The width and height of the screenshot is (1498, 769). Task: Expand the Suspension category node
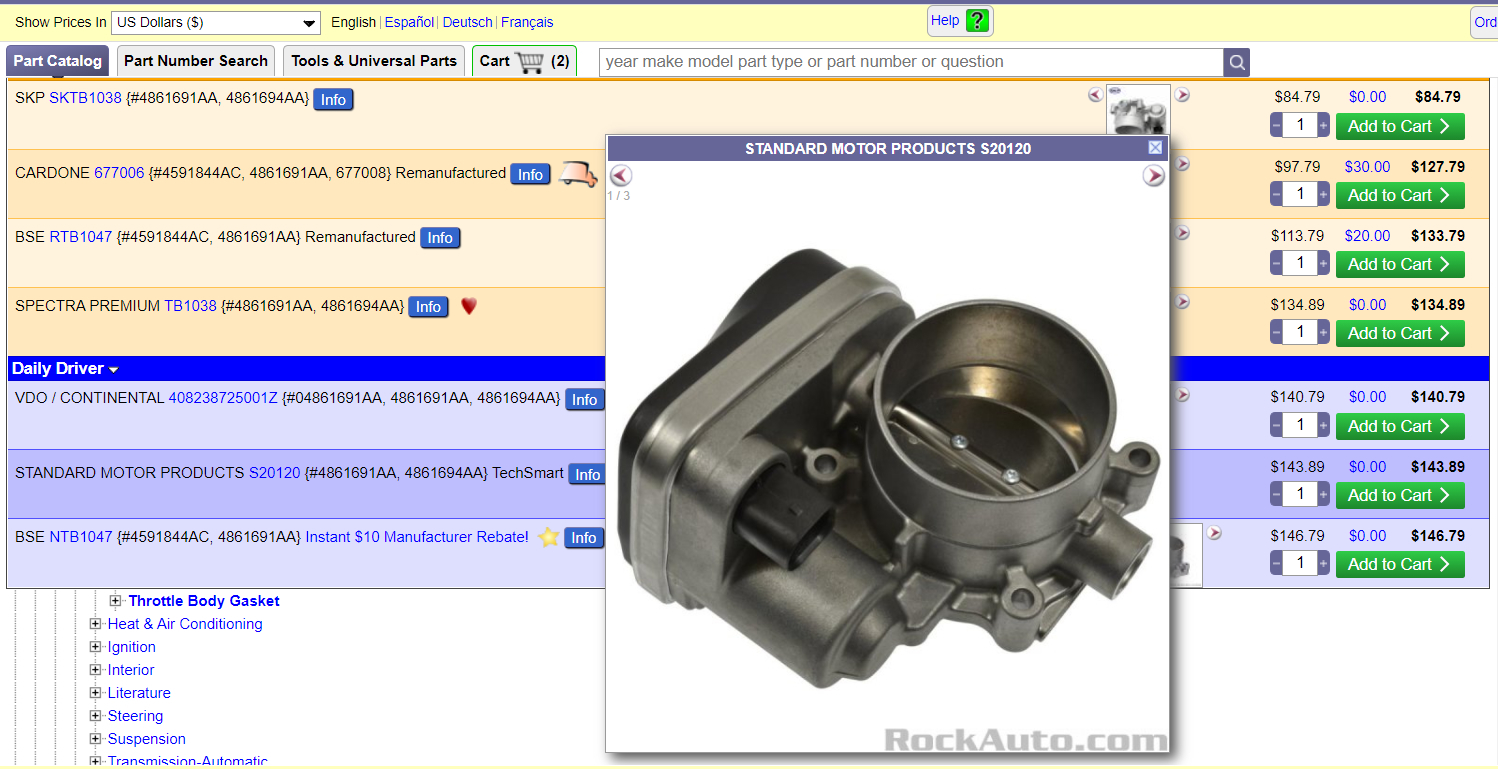click(95, 739)
